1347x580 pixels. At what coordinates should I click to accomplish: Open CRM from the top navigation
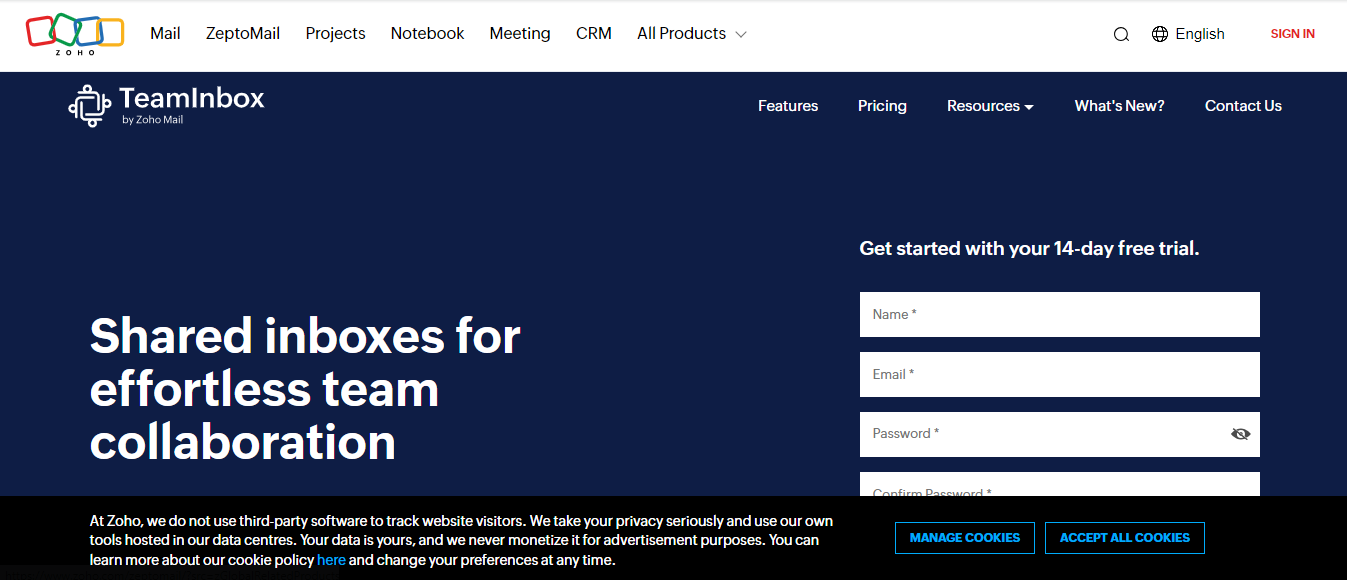pos(594,34)
